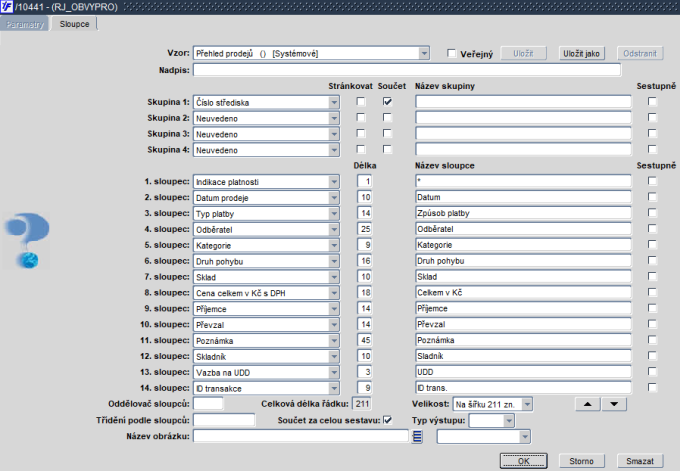This screenshot has width=680, height=471.
Task: Toggle the Veřejný checkbox
Action: coord(451,53)
